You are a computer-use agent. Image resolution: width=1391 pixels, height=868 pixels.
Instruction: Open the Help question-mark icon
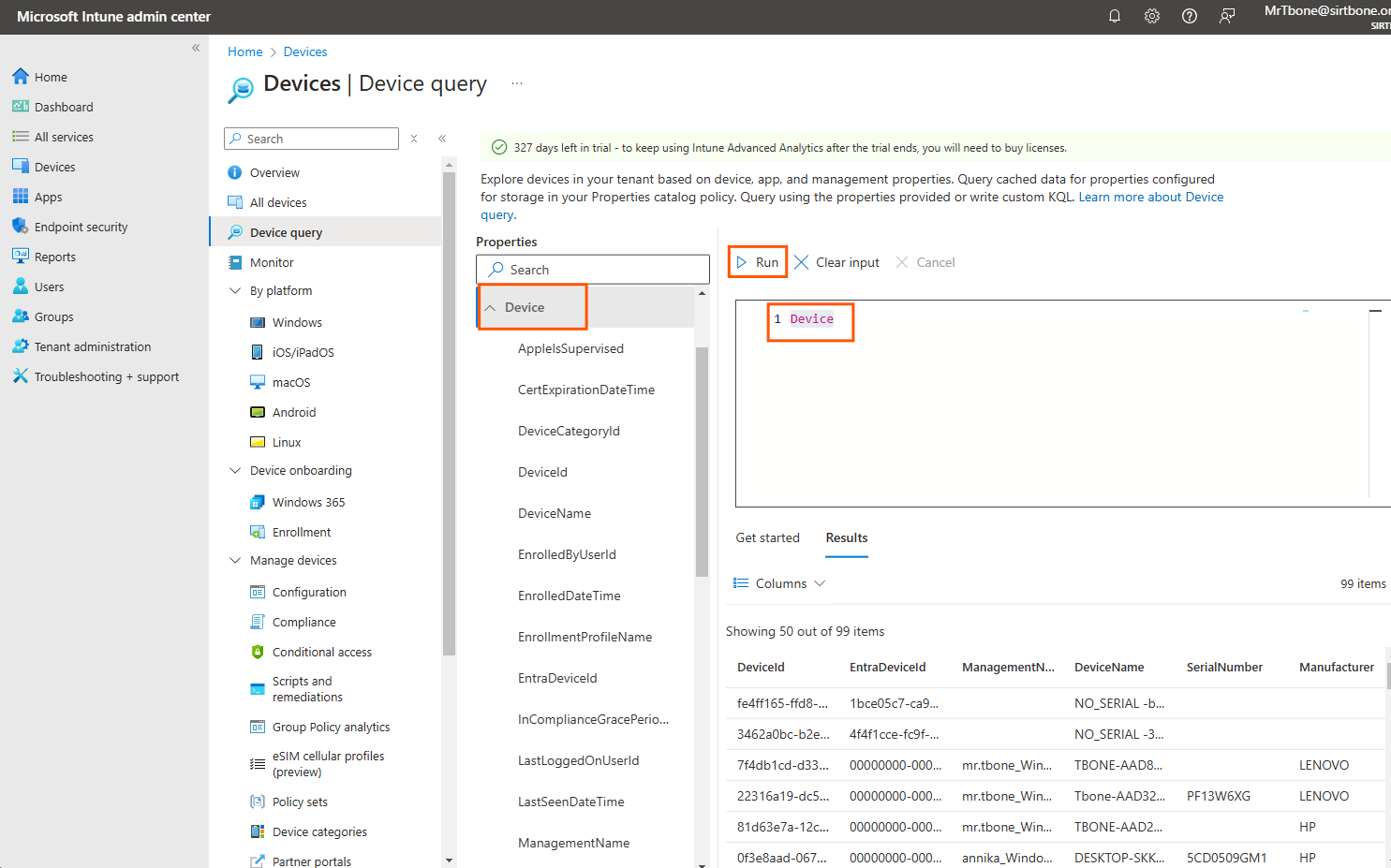tap(1189, 16)
